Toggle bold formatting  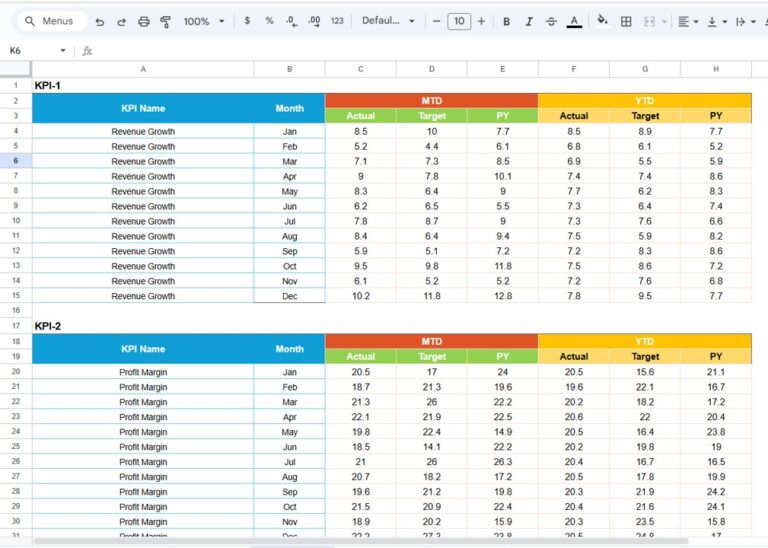506,22
